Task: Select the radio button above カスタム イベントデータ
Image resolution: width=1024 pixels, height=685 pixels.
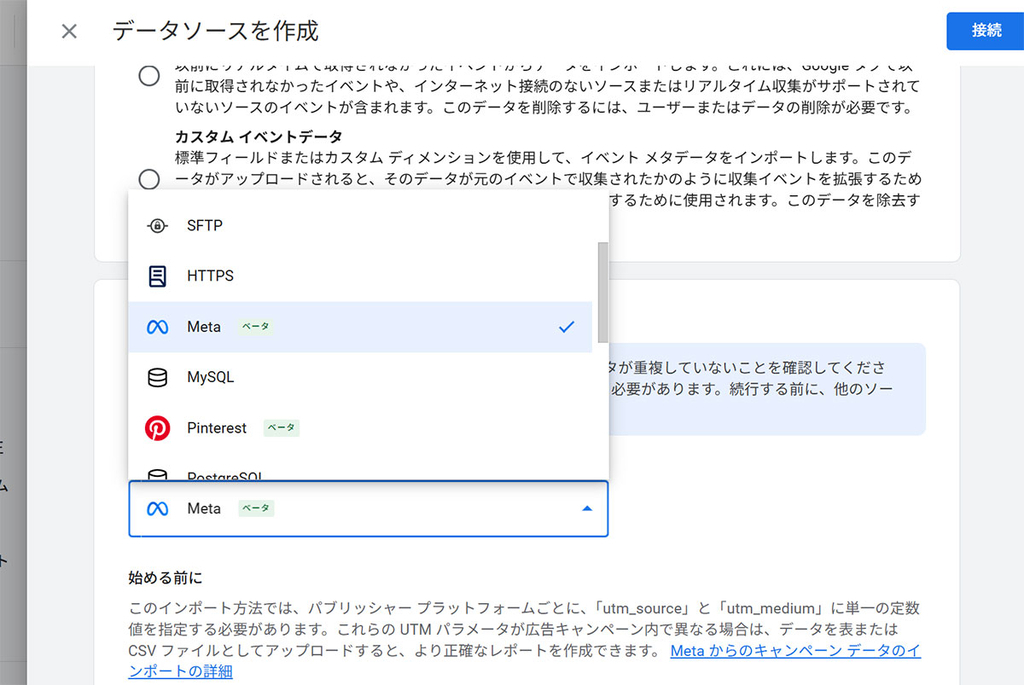Action: [x=149, y=76]
